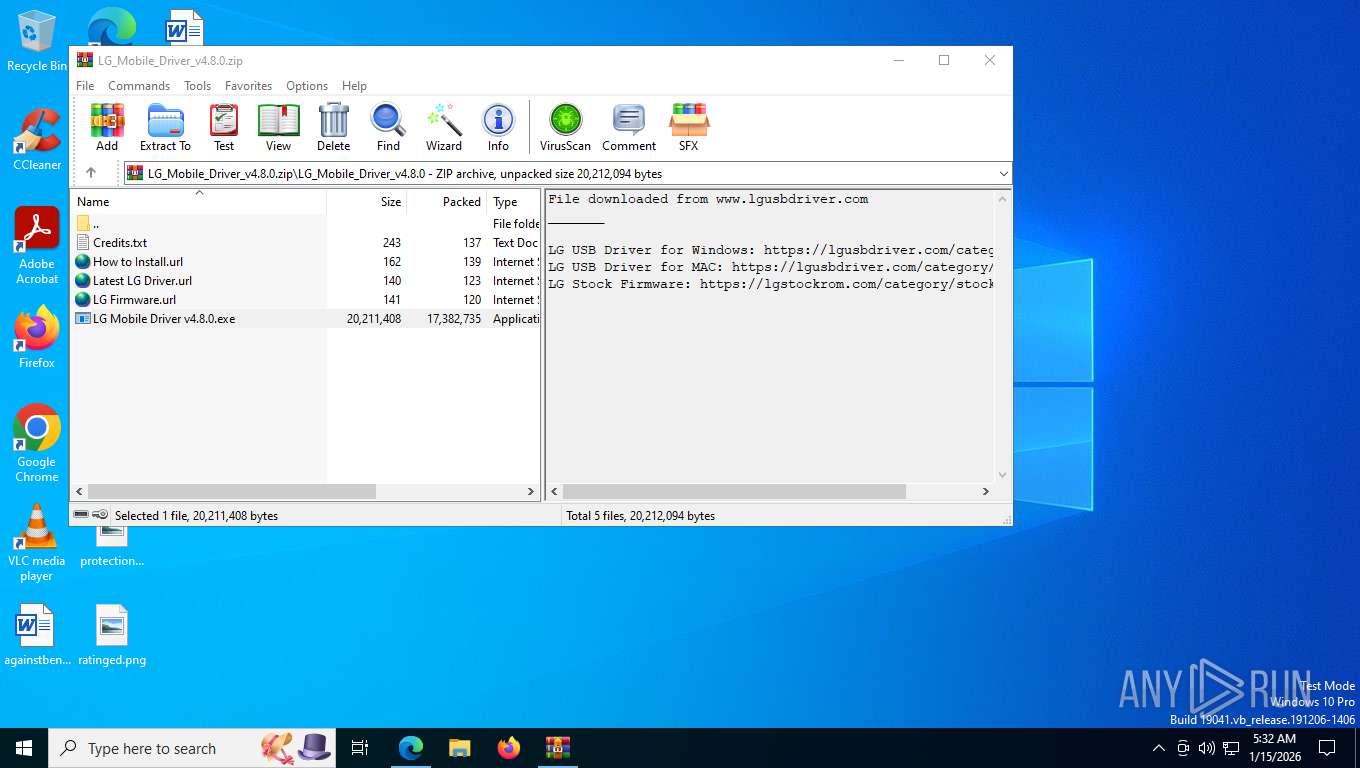Click the Delete trash icon
The image size is (1360, 768).
click(x=333, y=127)
